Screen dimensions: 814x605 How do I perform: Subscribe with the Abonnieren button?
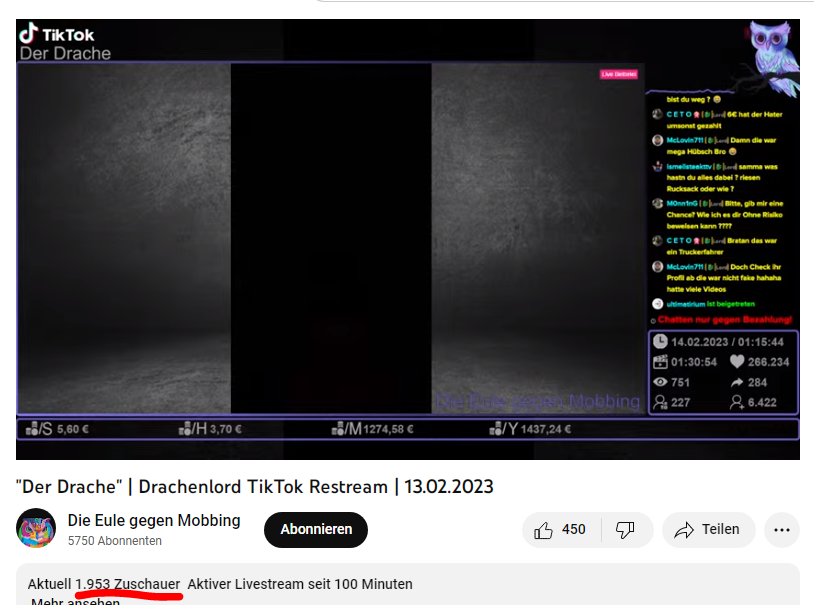[316, 530]
